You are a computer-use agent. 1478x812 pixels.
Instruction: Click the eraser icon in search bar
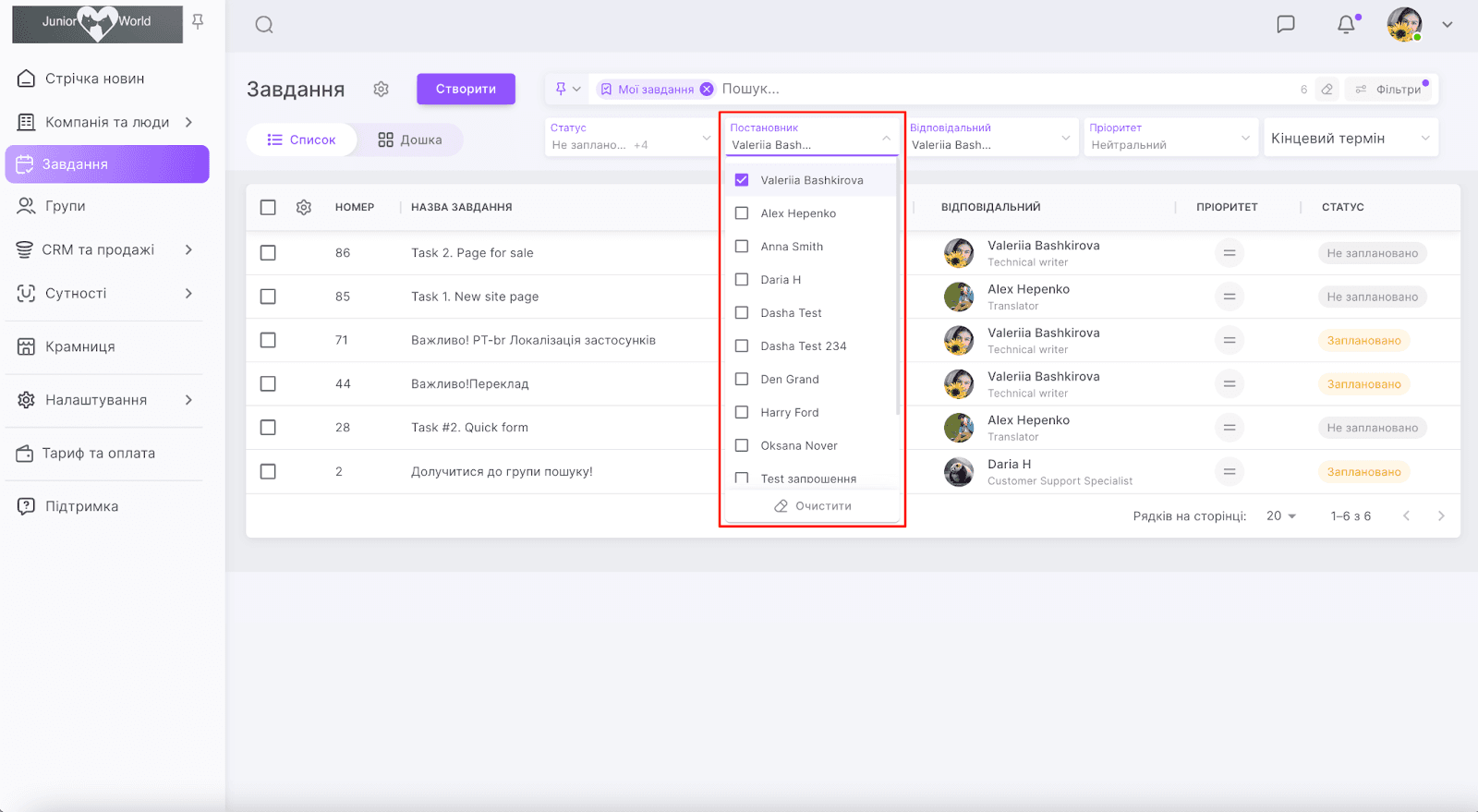(1327, 90)
